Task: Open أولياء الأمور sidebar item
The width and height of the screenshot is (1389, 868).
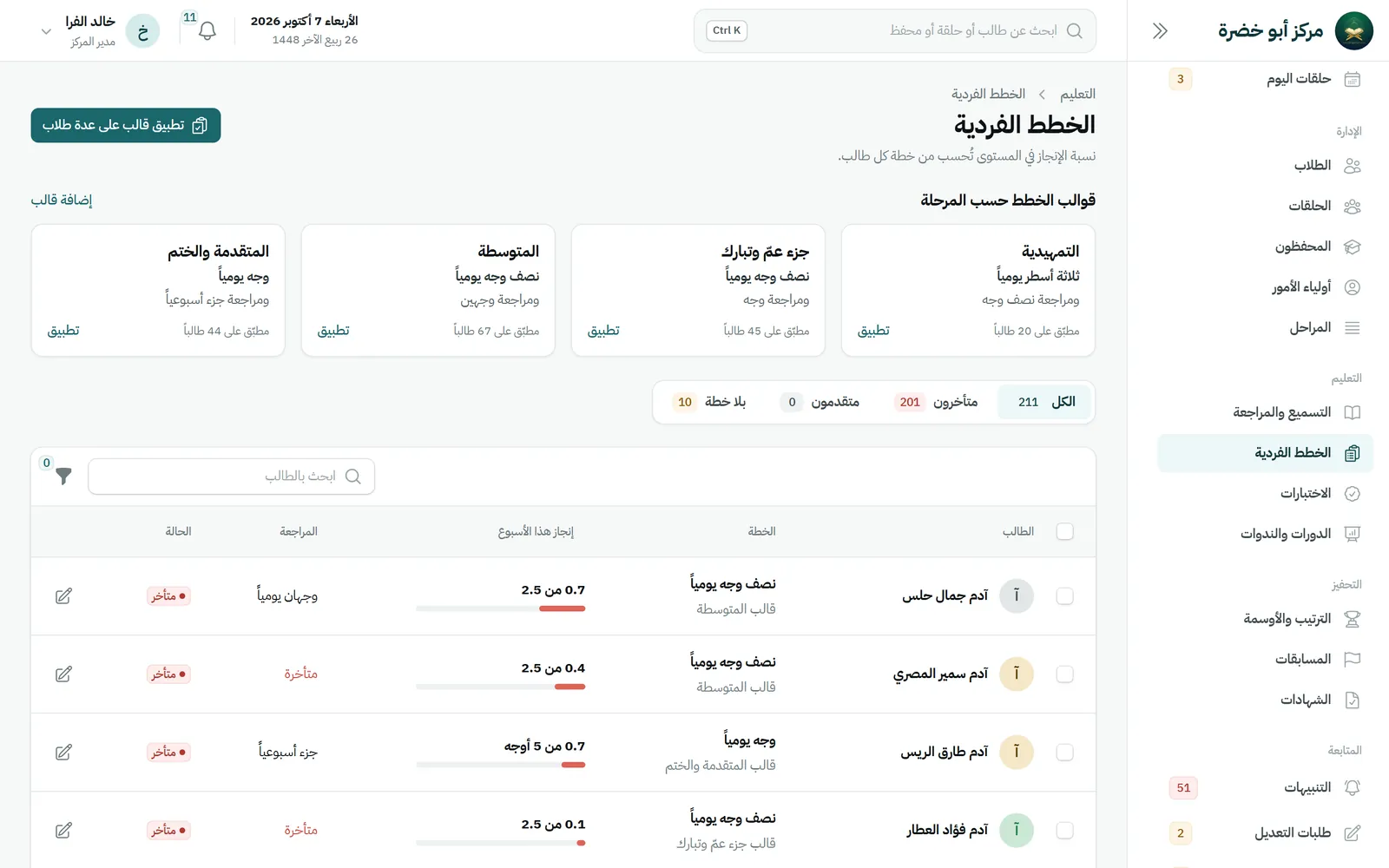Action: (x=1266, y=287)
